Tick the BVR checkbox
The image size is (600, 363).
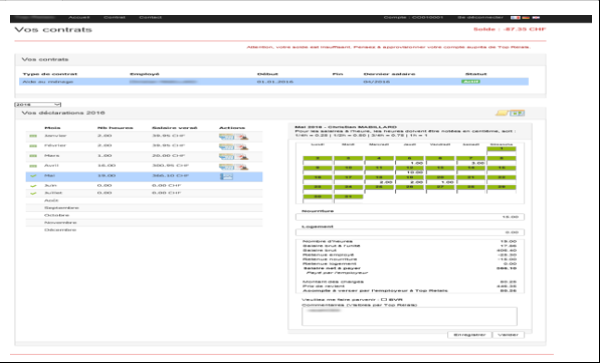(x=384, y=300)
